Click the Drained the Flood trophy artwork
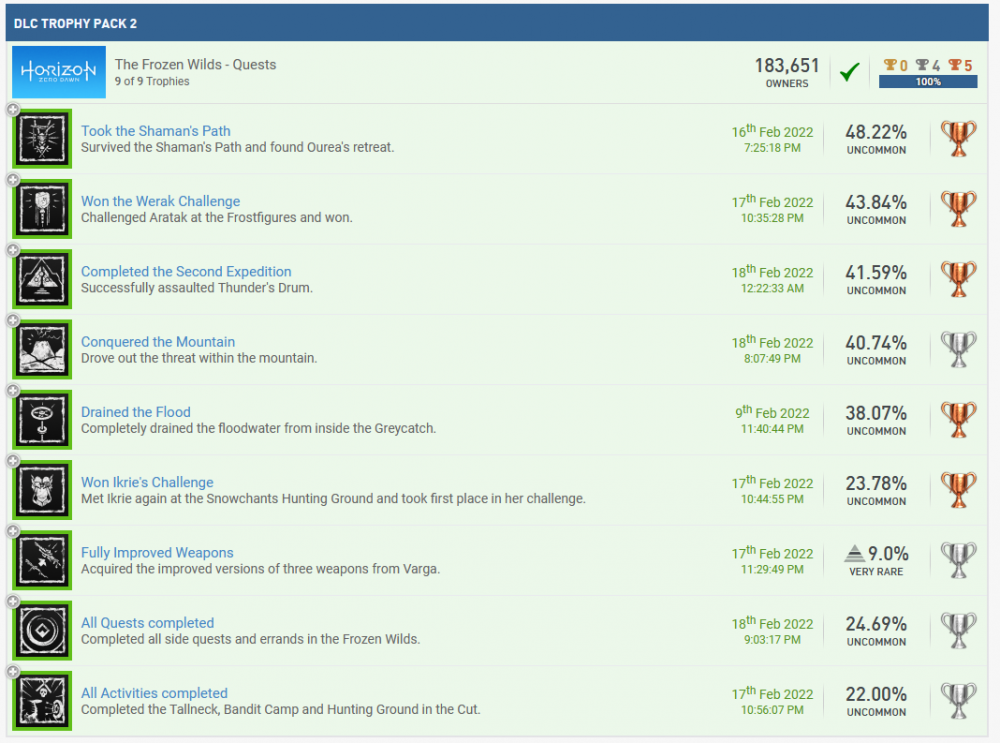The width and height of the screenshot is (1000, 743). (x=41, y=419)
